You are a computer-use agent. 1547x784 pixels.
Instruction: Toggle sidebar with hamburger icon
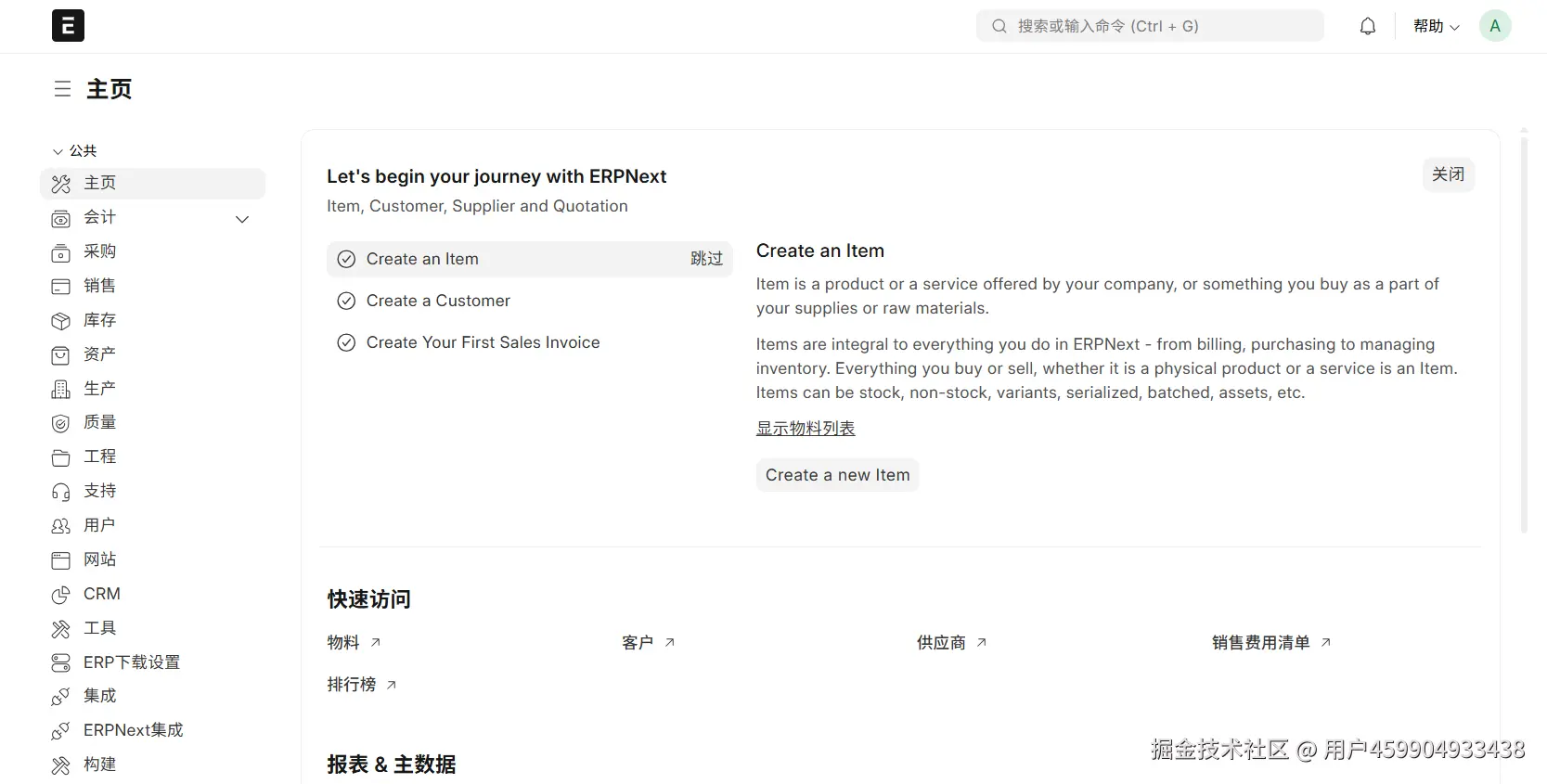(62, 89)
